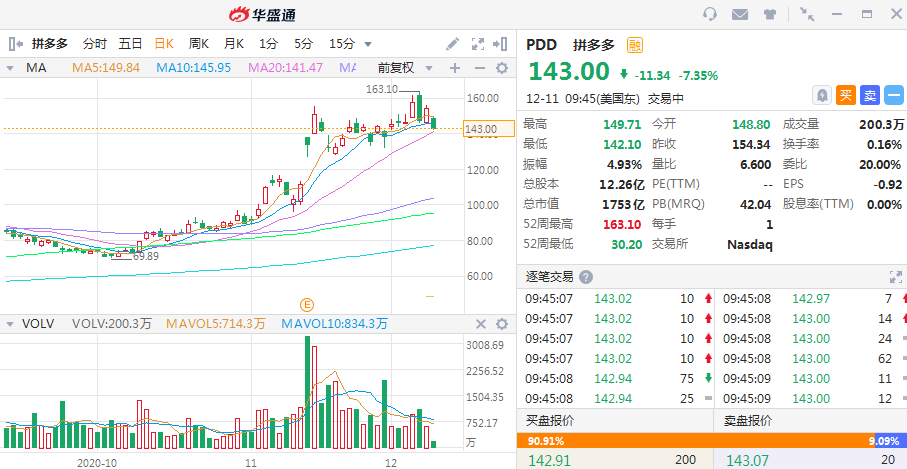Click the 52周最高 value 163.10
This screenshot has height=469, width=907.
coord(622,224)
